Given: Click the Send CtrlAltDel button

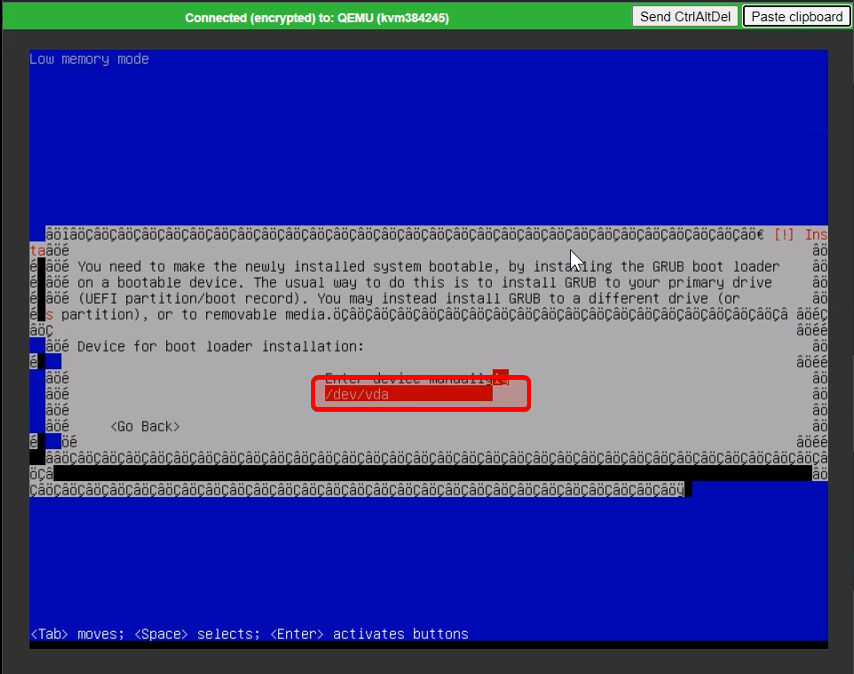Looking at the screenshot, I should pyautogui.click(x=685, y=16).
